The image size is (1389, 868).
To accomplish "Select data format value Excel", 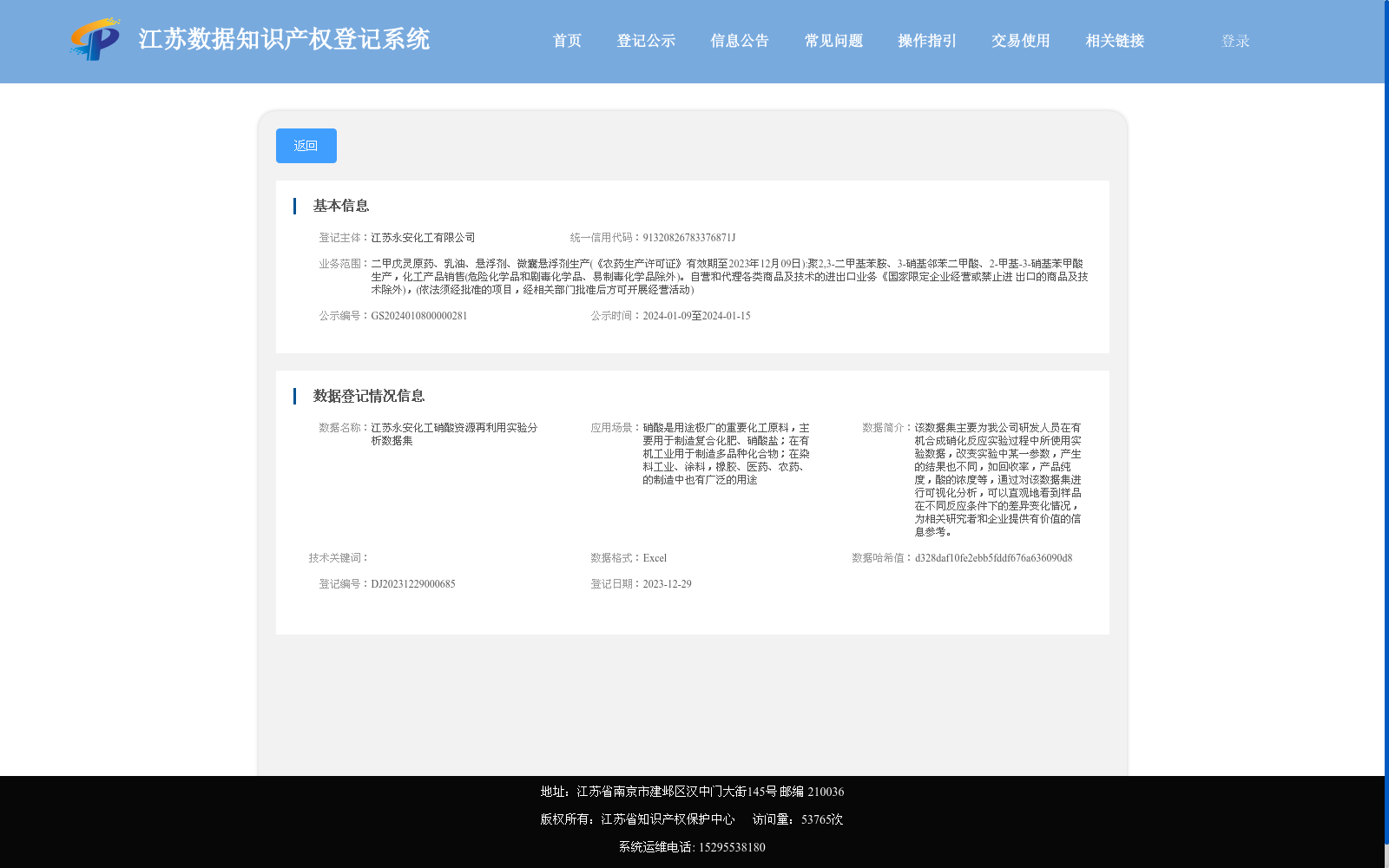I will pyautogui.click(x=655, y=558).
